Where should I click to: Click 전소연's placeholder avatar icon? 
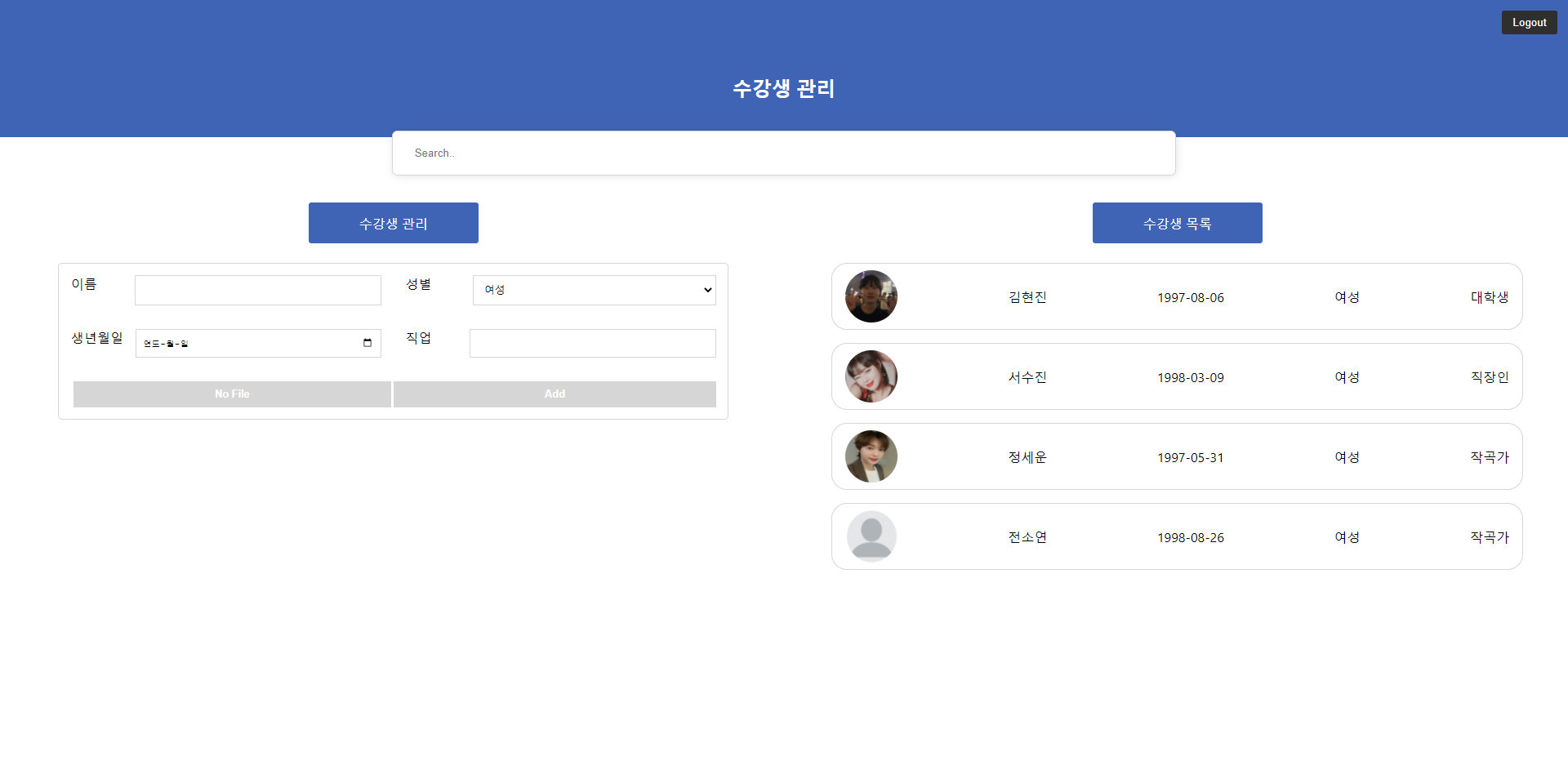tap(871, 536)
